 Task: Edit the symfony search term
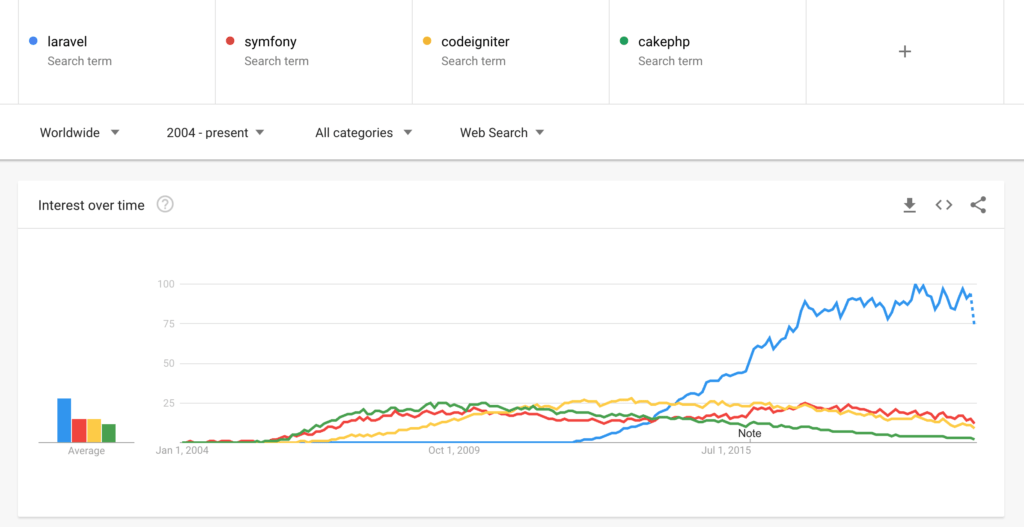(x=314, y=52)
